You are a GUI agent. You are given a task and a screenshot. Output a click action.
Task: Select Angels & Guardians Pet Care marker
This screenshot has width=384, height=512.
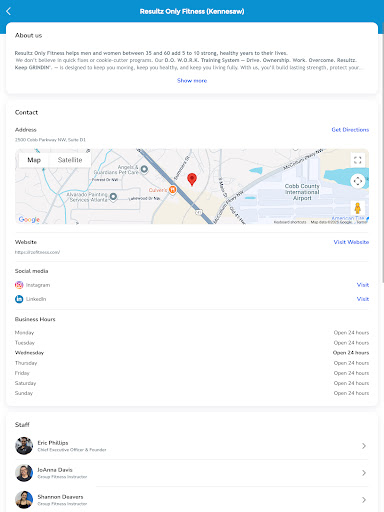[x=144, y=169]
